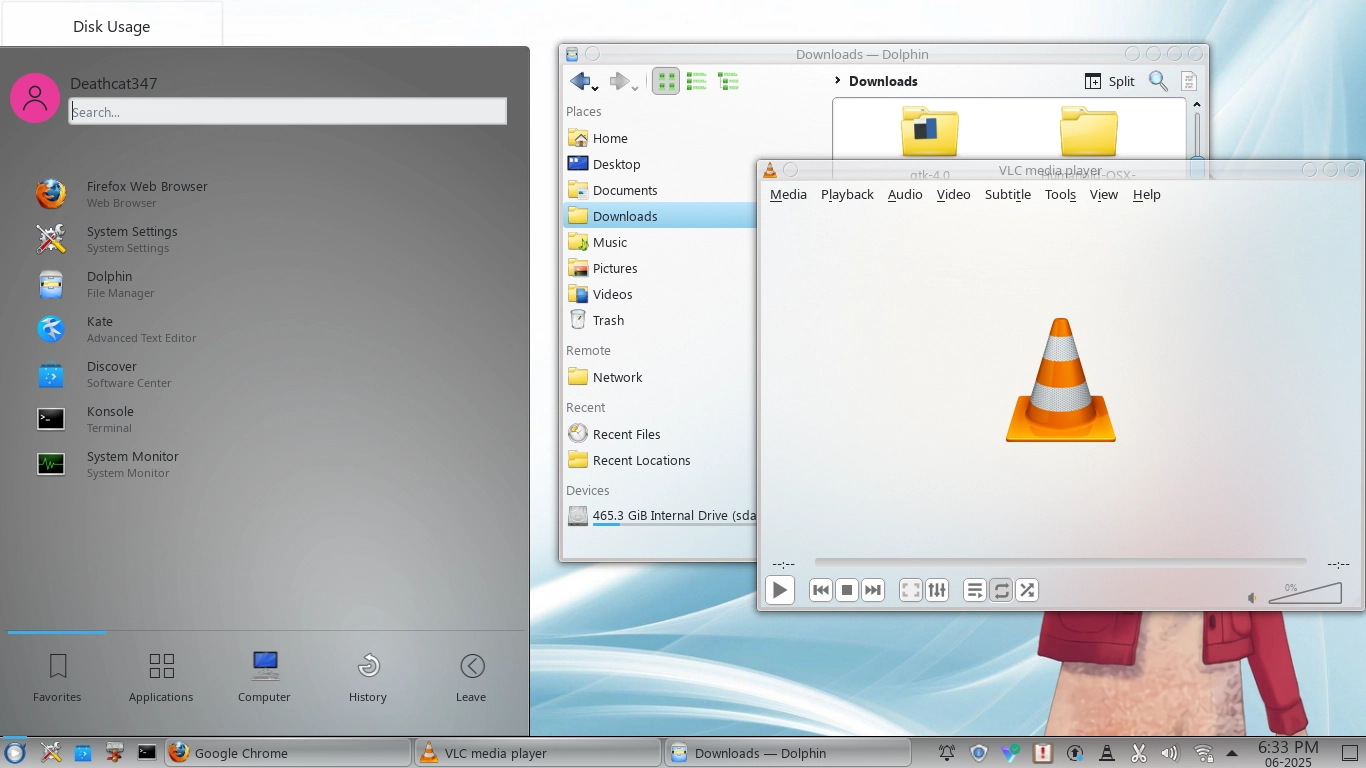This screenshot has height=768, width=1366.
Task: Open VLC Help menu
Action: pos(1146,194)
